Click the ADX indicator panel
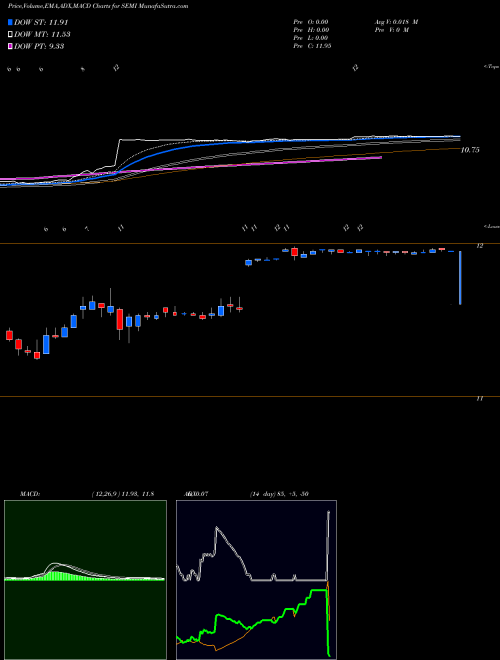Screen dimensions: 500x660 [x=256, y=580]
